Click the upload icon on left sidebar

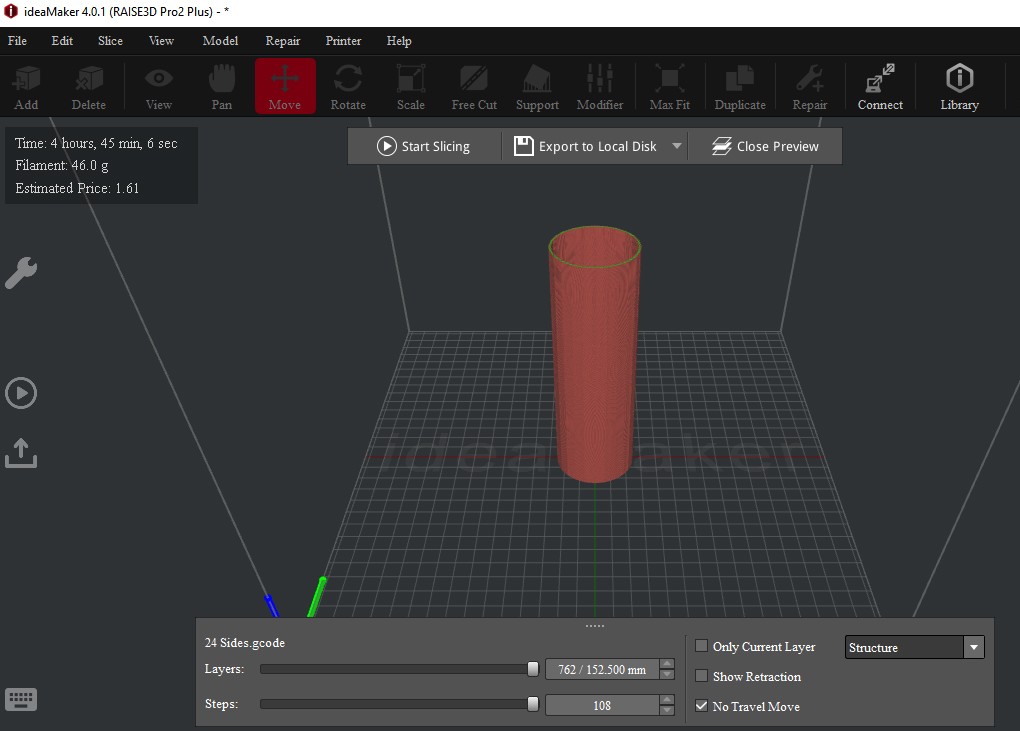coord(21,453)
